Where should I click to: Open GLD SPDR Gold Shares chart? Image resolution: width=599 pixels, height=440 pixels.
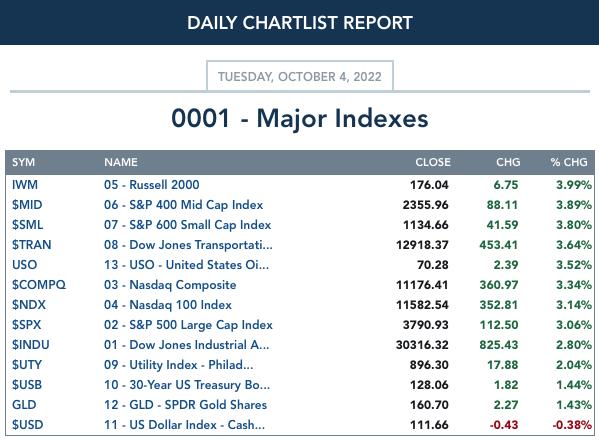(185, 405)
